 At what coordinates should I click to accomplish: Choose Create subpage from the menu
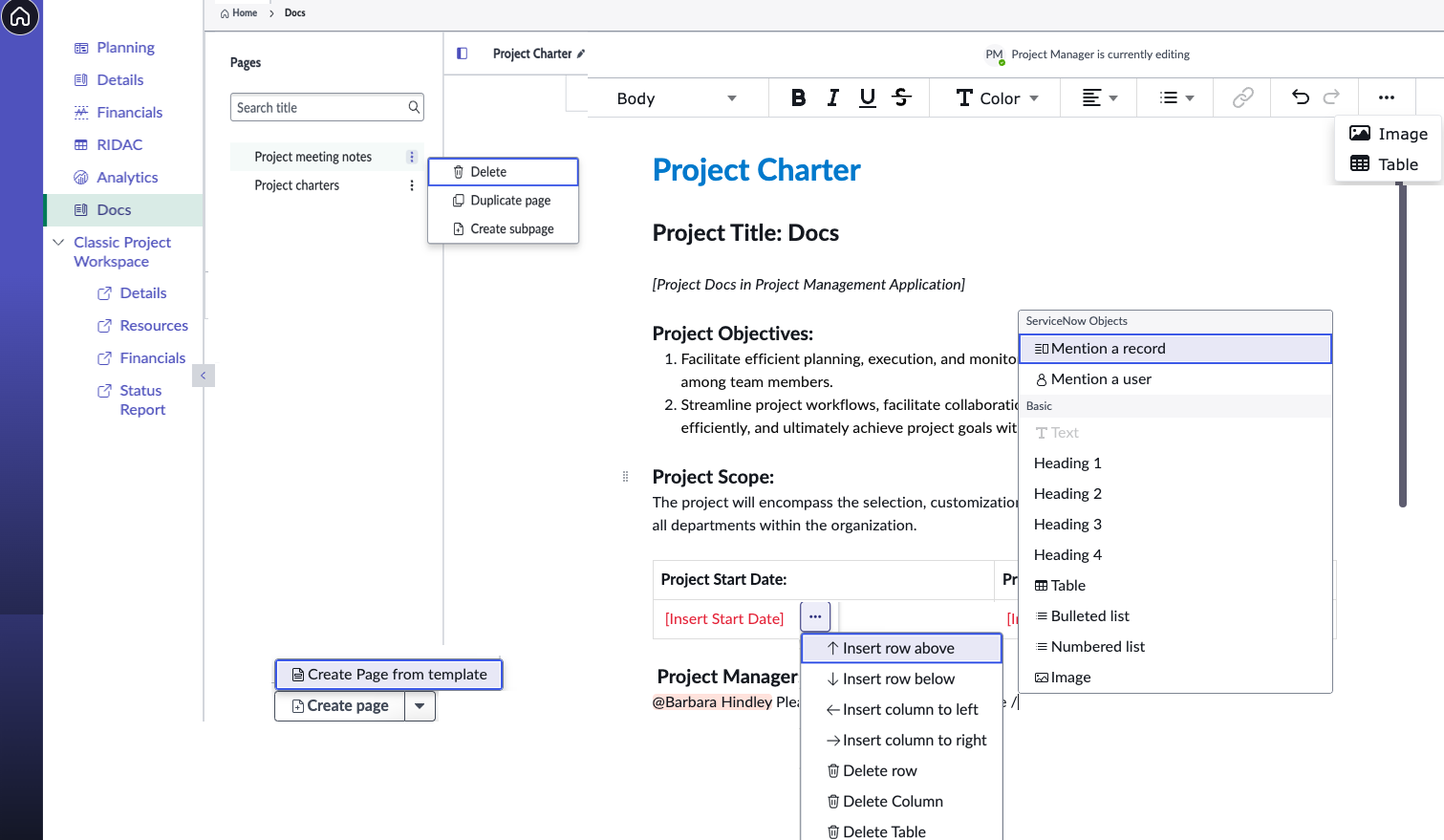tap(503, 229)
